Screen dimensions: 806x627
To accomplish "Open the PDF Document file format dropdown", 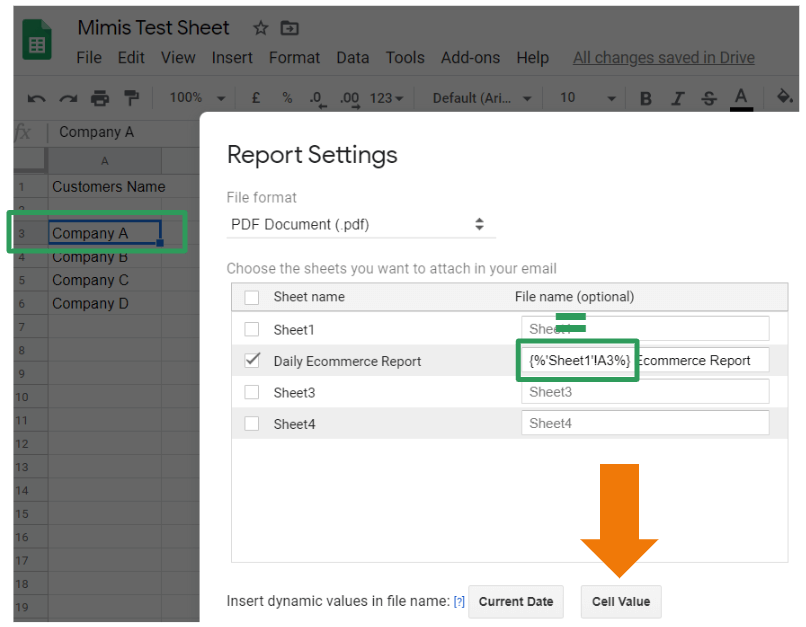I will coord(358,224).
